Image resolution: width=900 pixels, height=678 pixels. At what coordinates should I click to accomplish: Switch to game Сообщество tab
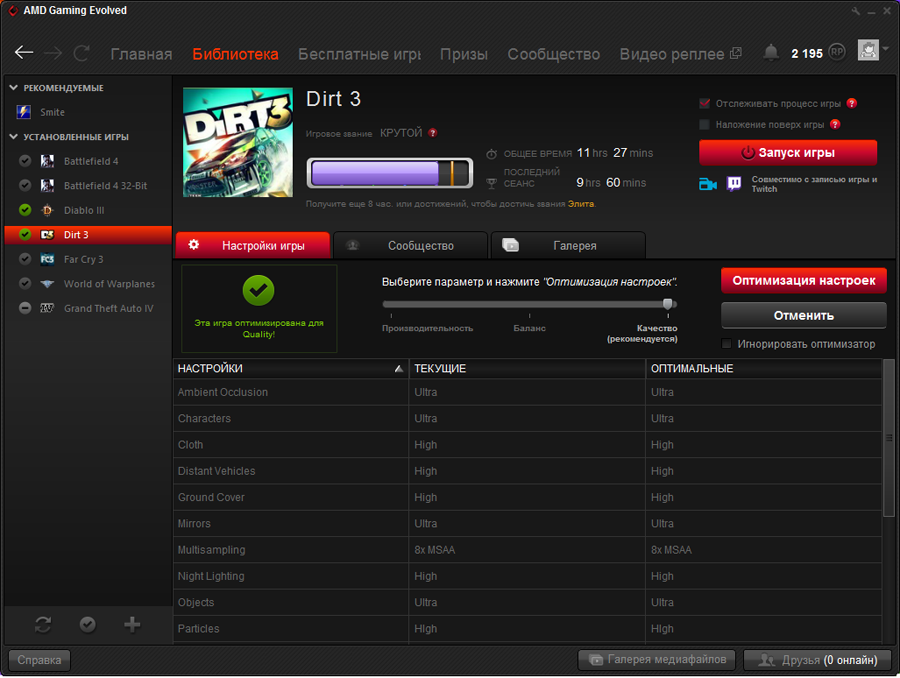pos(410,246)
